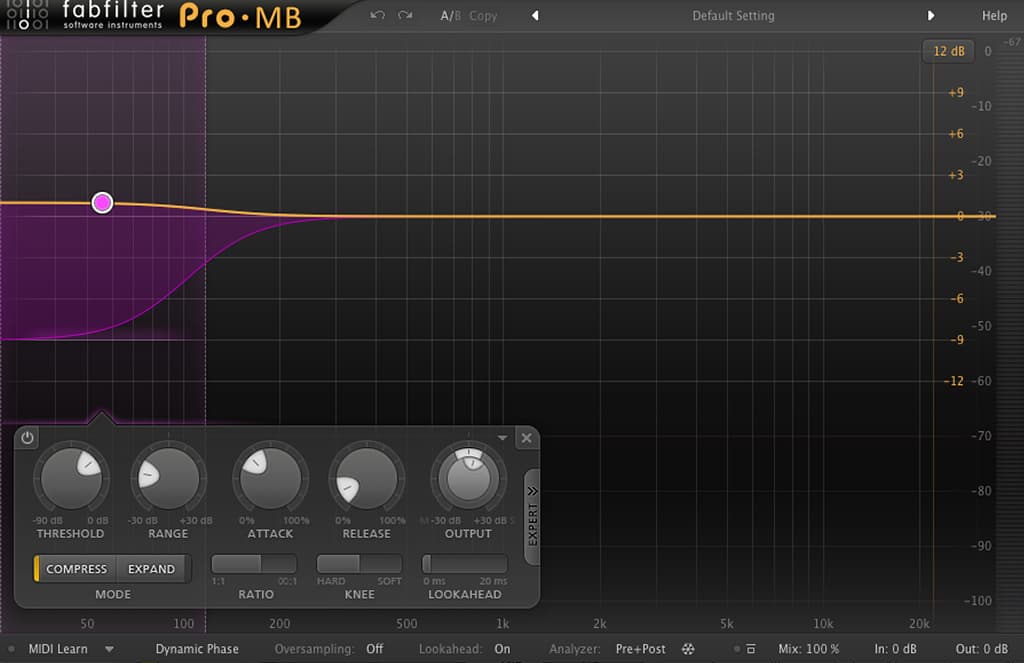Click the MIDI indicator dot at bottom-left
This screenshot has width=1024, height=663.
(x=11, y=649)
